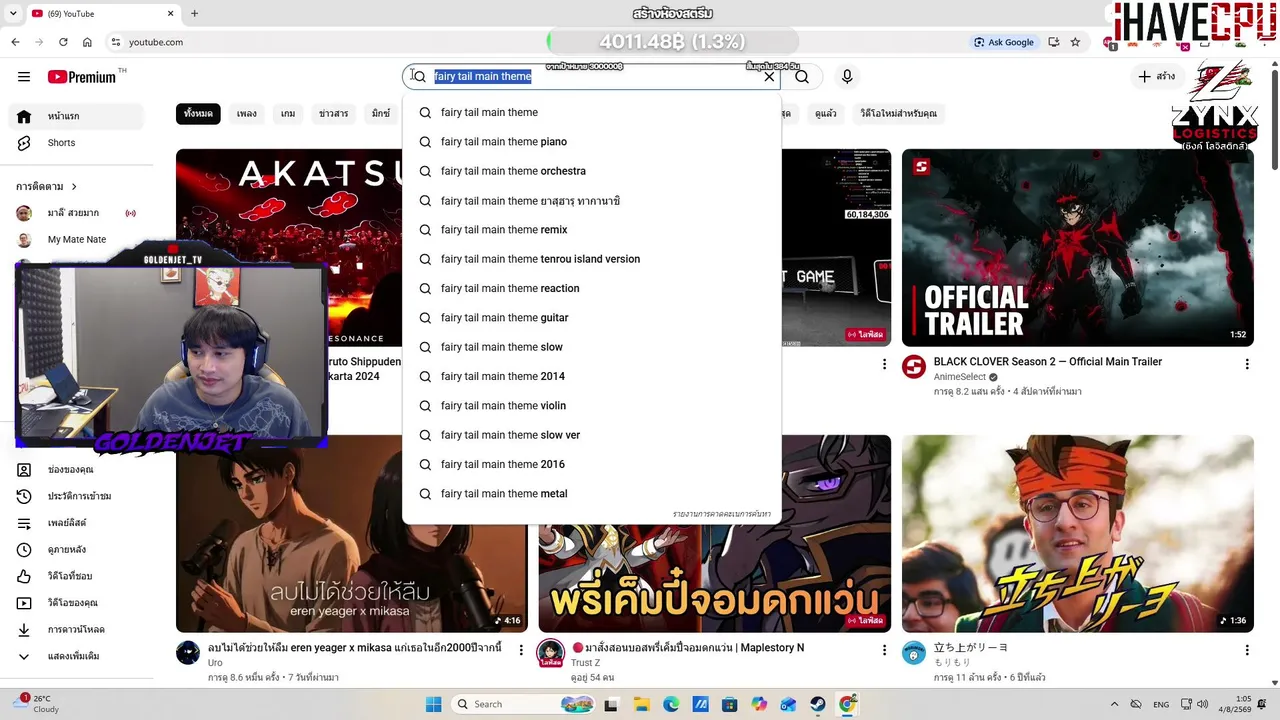
Task: Open File Explorer from the taskbar
Action: click(x=641, y=704)
